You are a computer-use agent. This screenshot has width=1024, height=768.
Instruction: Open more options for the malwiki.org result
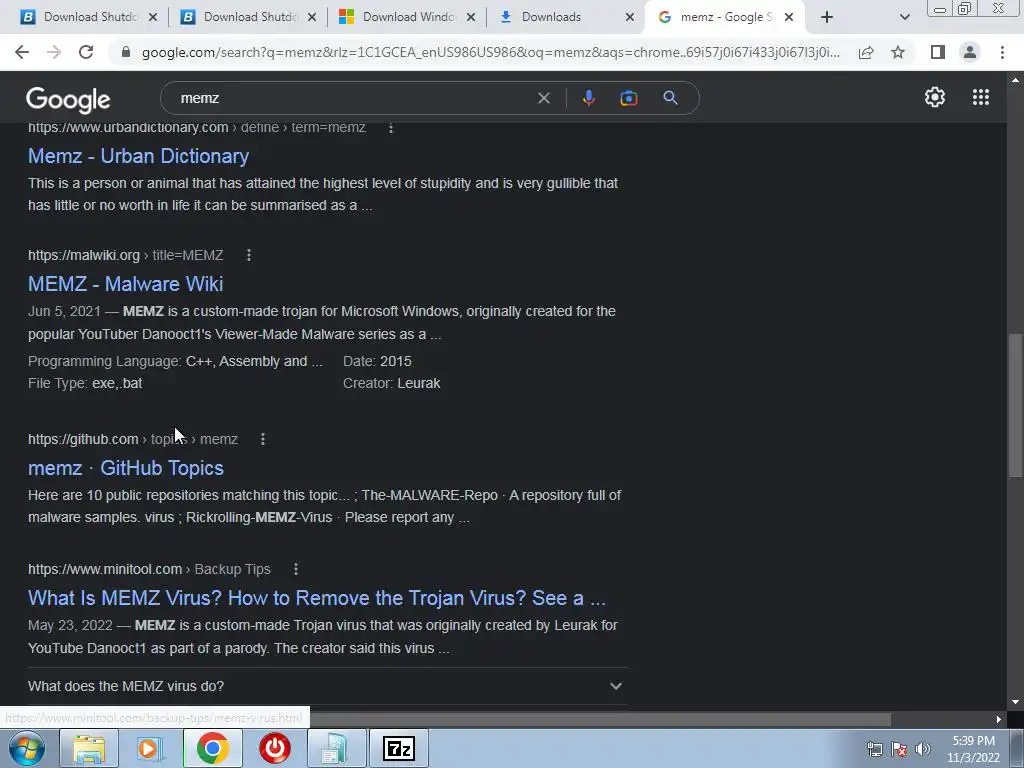249,255
